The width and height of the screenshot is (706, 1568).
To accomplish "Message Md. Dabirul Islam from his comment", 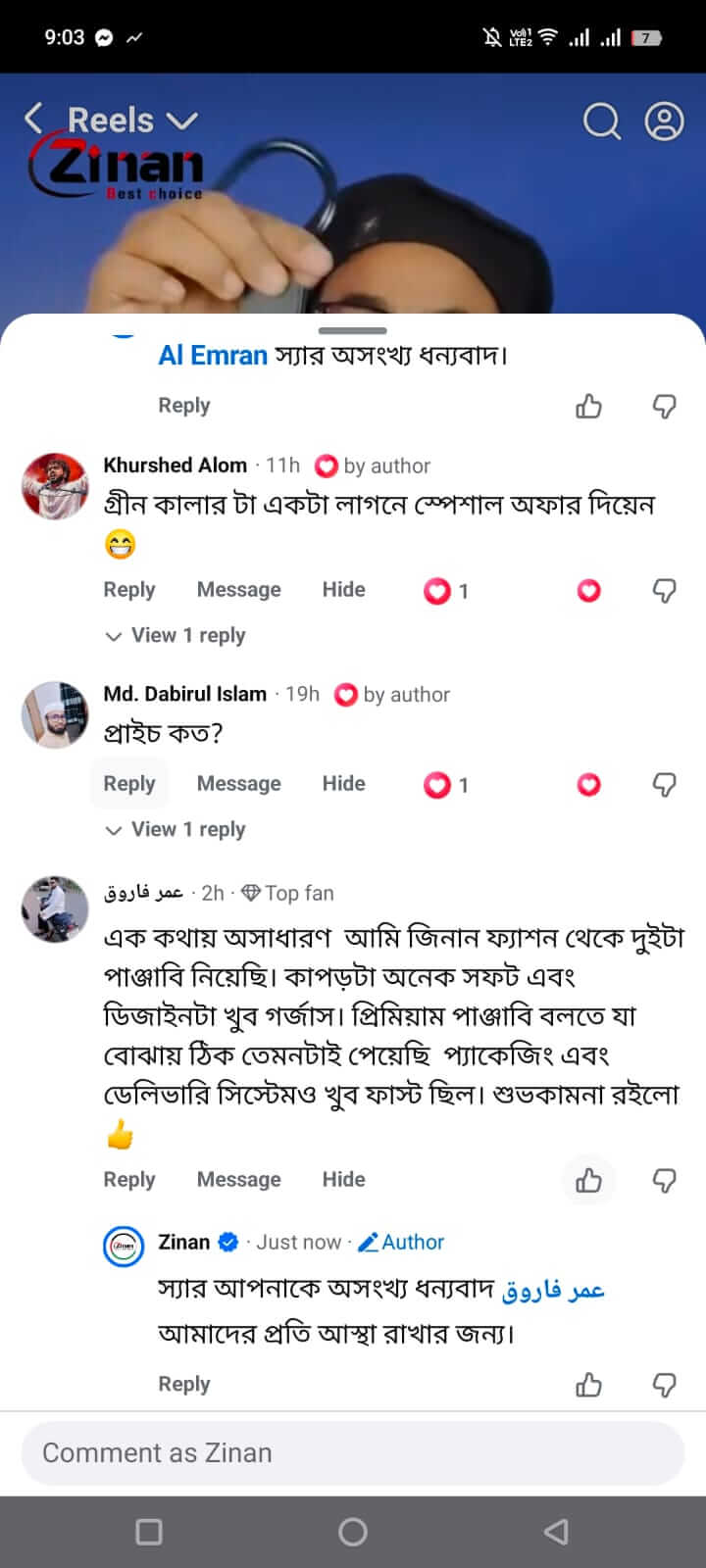I will [x=238, y=783].
